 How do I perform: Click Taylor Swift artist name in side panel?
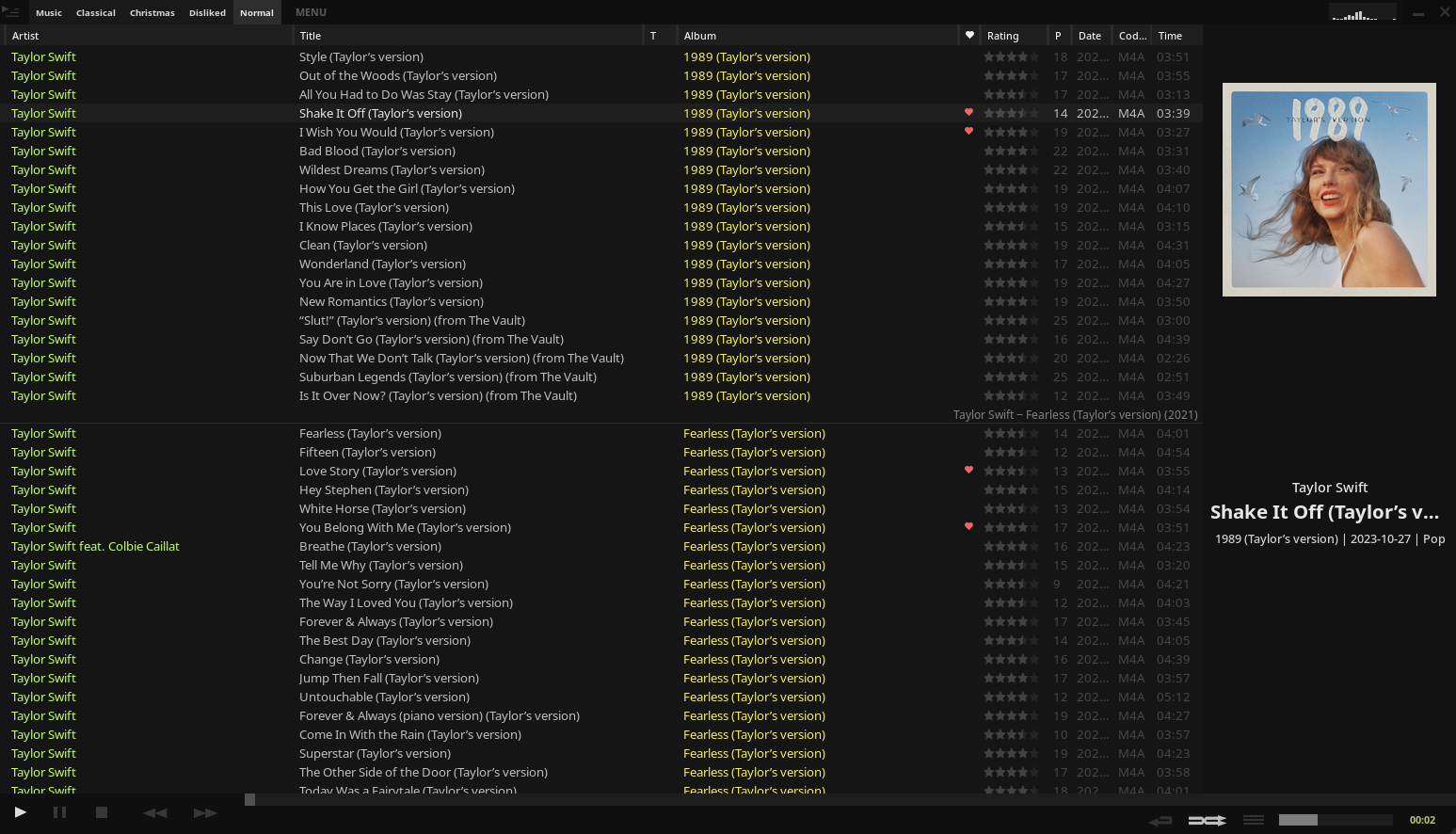tap(1329, 488)
